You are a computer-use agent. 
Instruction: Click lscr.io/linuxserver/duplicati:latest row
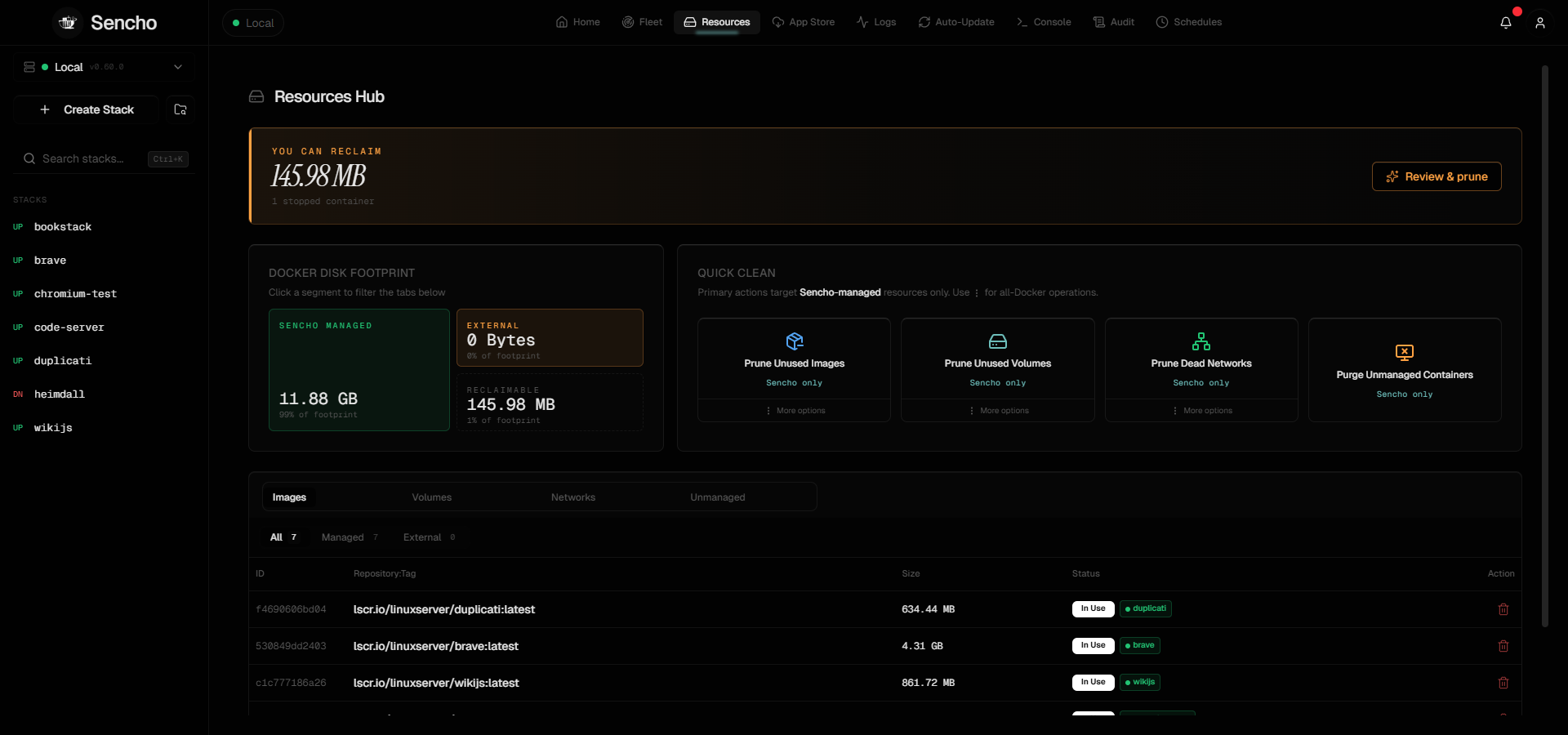pos(885,609)
